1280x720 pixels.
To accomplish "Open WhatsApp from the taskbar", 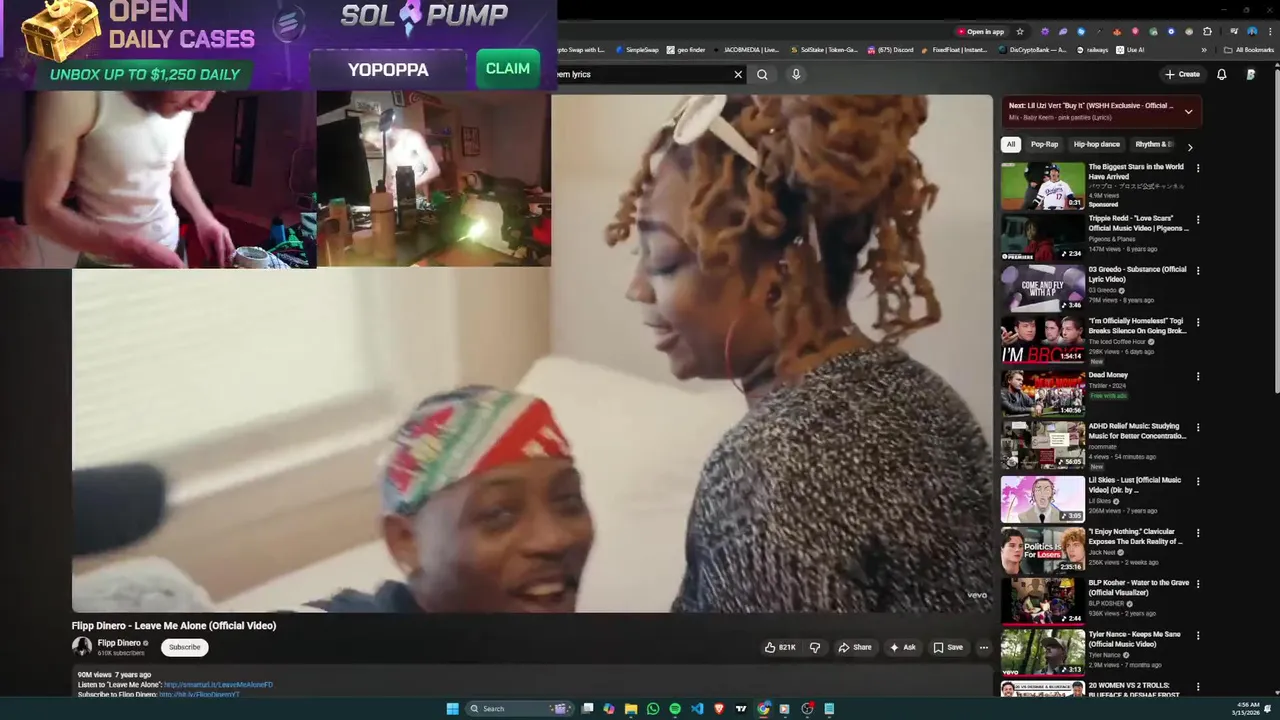I will (x=653, y=708).
